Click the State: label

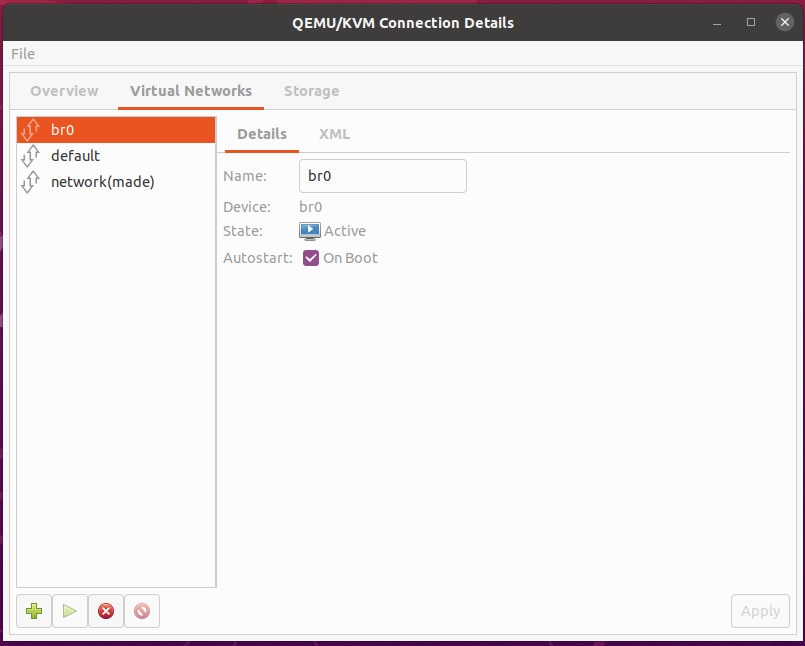[x=243, y=231]
